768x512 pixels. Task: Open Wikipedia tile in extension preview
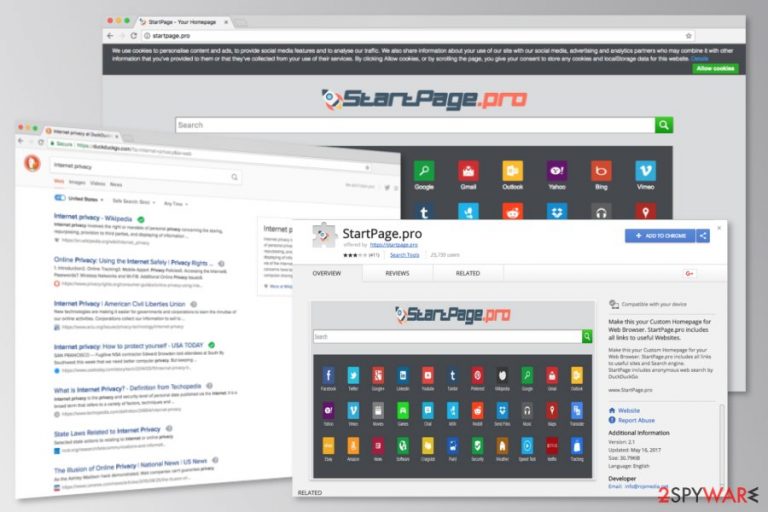[502, 376]
